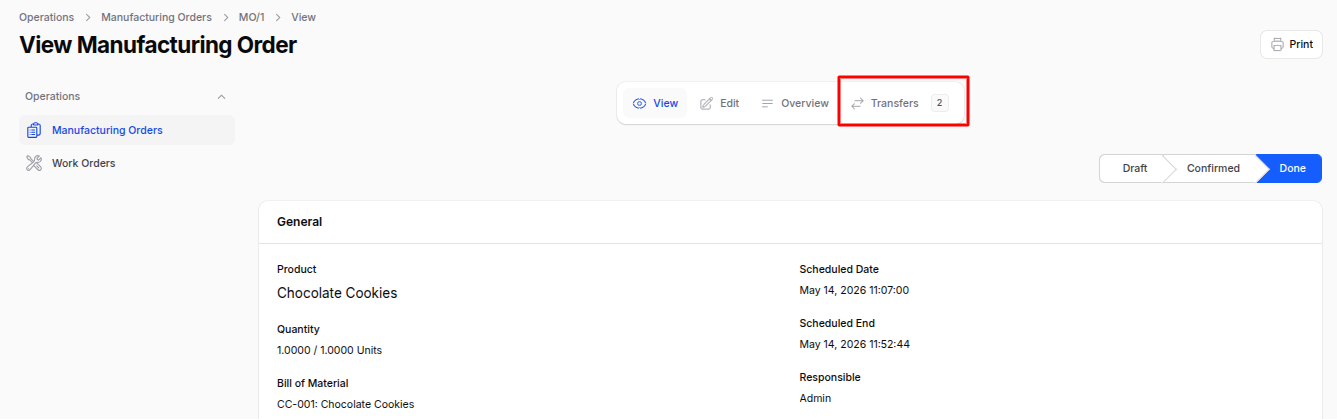Image resolution: width=1337 pixels, height=419 pixels.
Task: Click MO/1 in the breadcrumb
Action: [252, 17]
